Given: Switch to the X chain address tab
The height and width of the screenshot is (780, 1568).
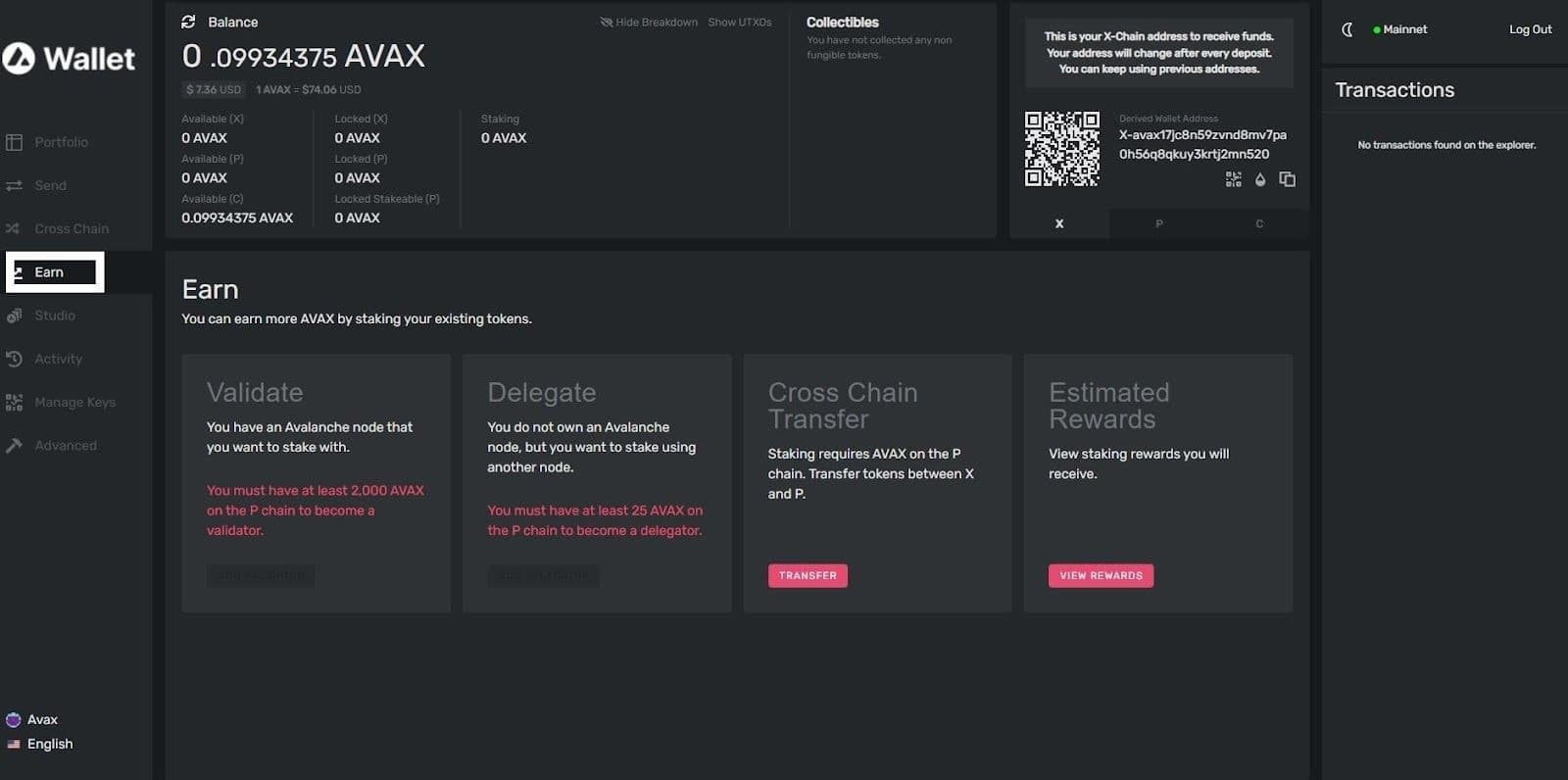Looking at the screenshot, I should click(x=1059, y=223).
